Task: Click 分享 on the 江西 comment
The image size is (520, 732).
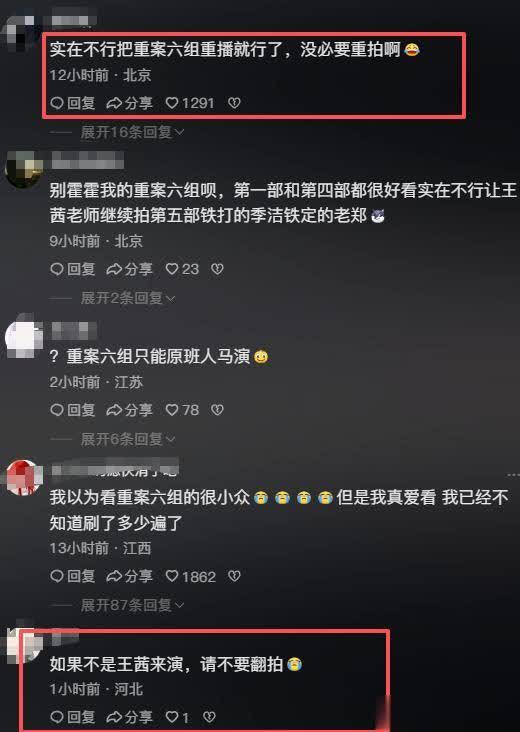Action: (x=129, y=576)
